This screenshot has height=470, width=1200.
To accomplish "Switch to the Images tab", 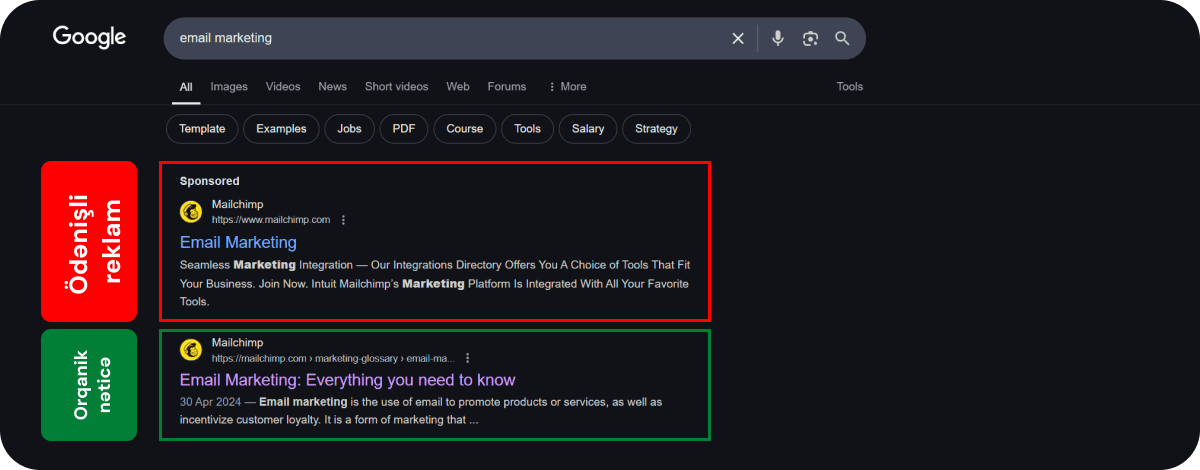I will (x=229, y=87).
